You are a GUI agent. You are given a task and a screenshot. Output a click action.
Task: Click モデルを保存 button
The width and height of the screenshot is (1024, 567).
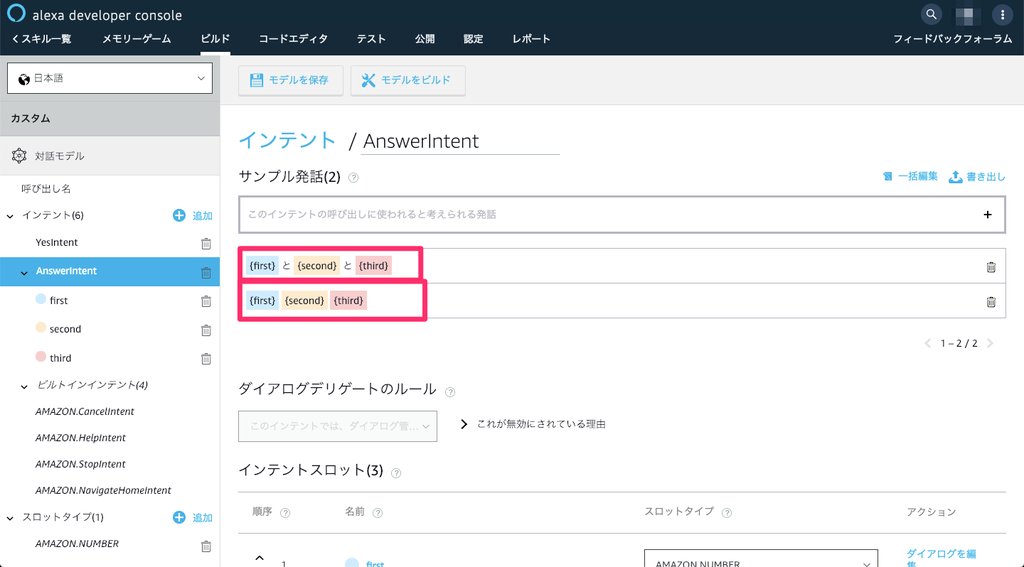(x=291, y=80)
